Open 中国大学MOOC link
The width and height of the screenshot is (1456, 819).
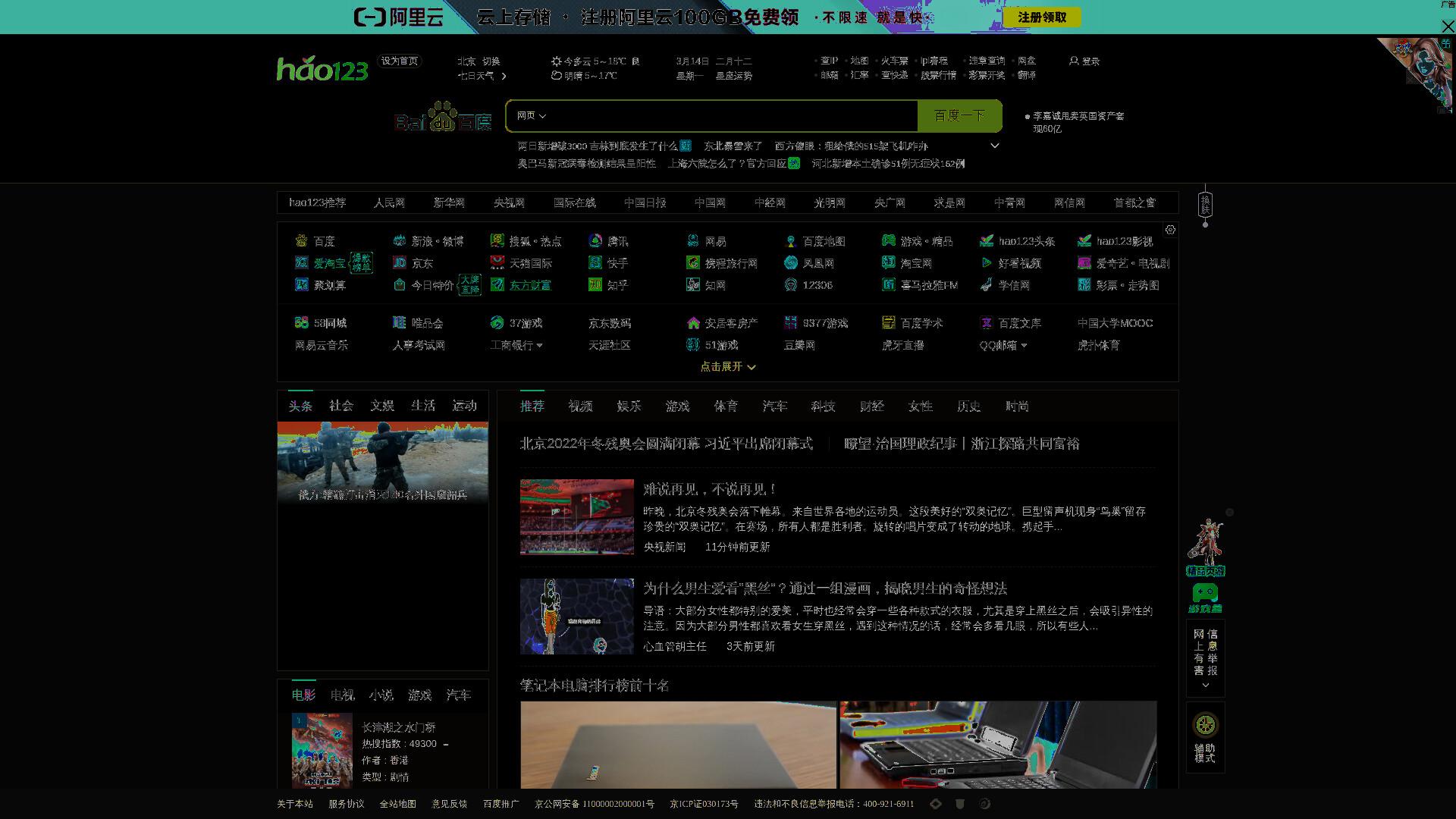pos(1115,323)
